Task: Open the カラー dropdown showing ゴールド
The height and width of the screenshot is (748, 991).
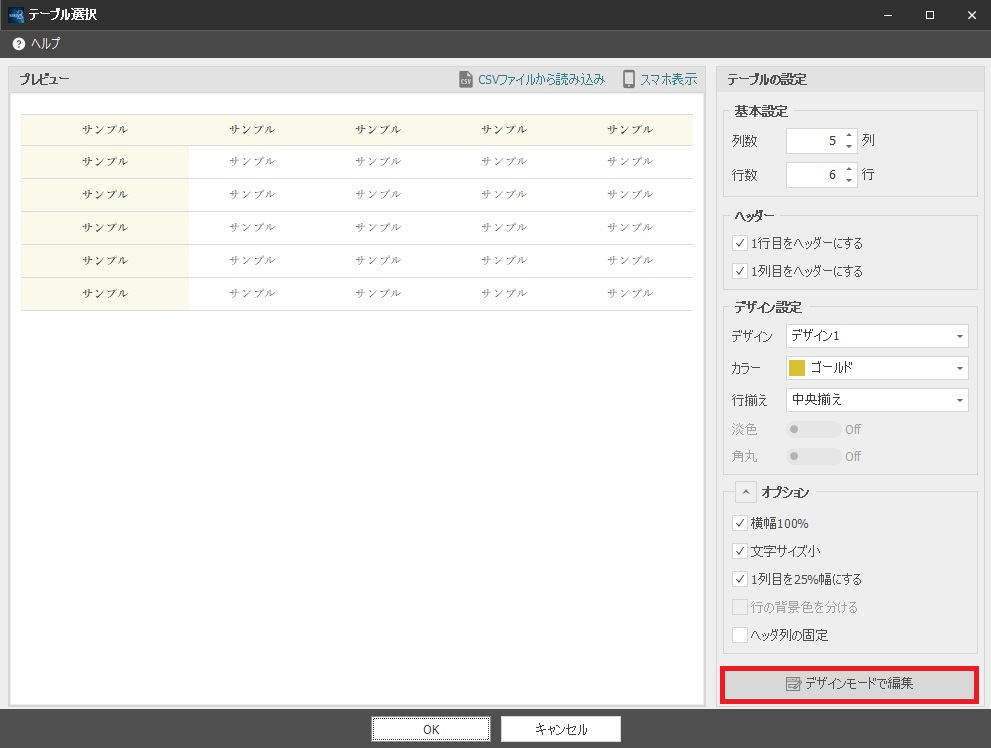Action: [x=877, y=368]
